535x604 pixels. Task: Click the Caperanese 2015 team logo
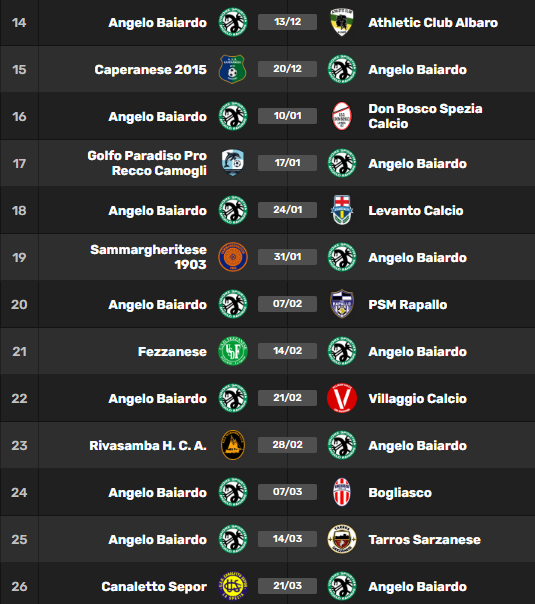click(233, 69)
